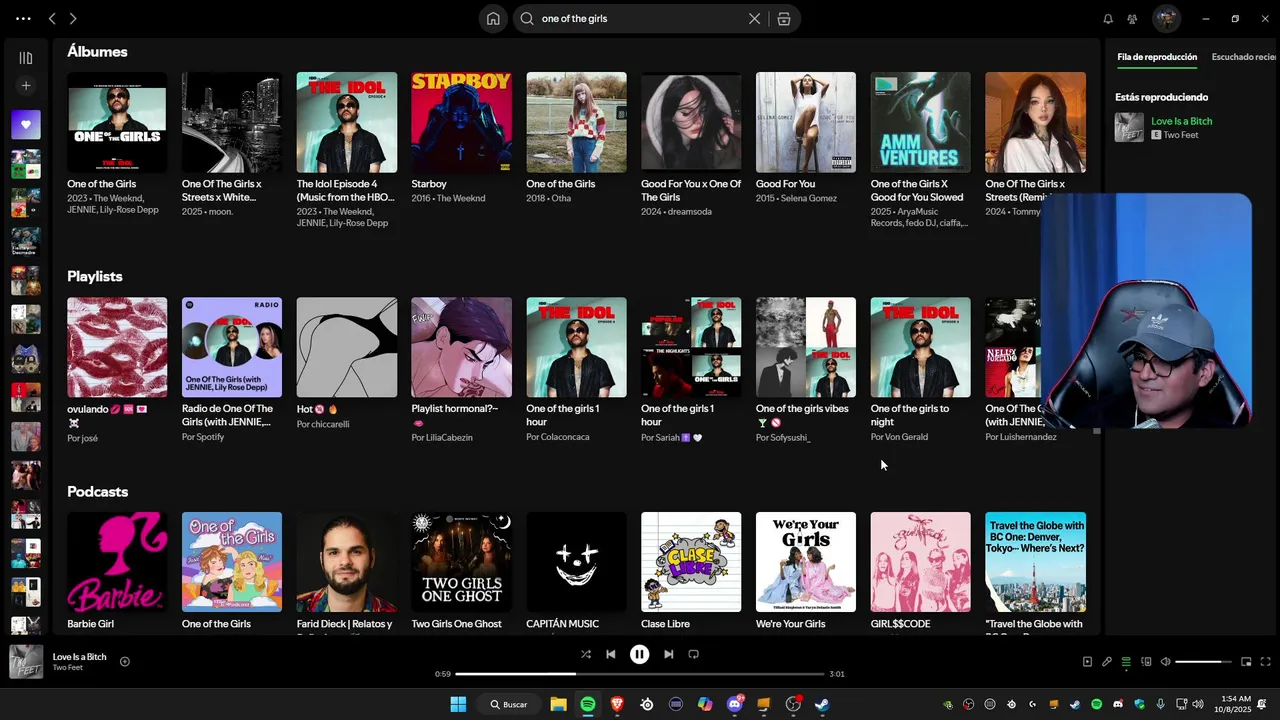Open One of the girls to night playlist
This screenshot has width=1280, height=720.
pyautogui.click(x=920, y=347)
